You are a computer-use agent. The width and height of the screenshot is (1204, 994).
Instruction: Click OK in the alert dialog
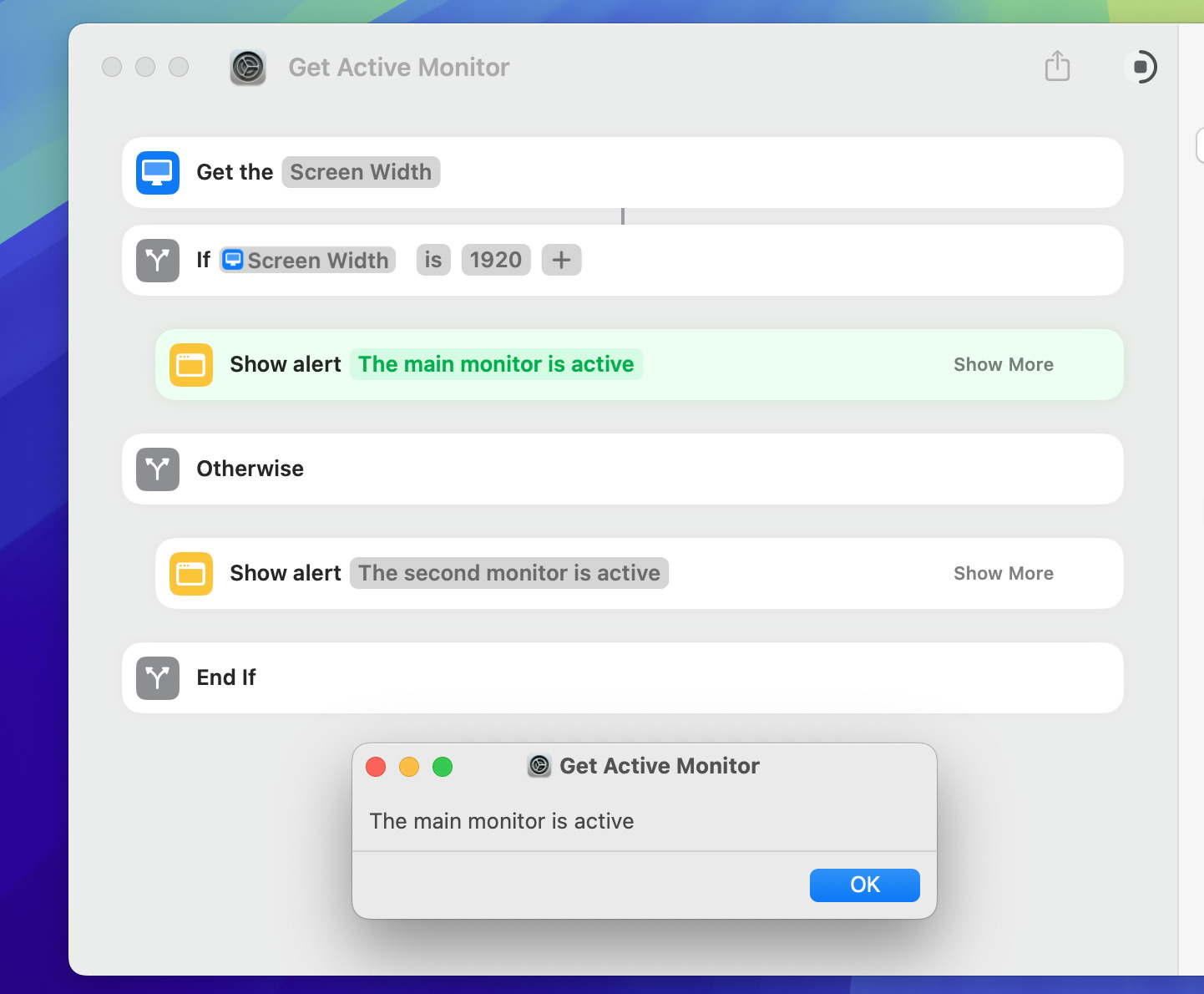pos(865,885)
